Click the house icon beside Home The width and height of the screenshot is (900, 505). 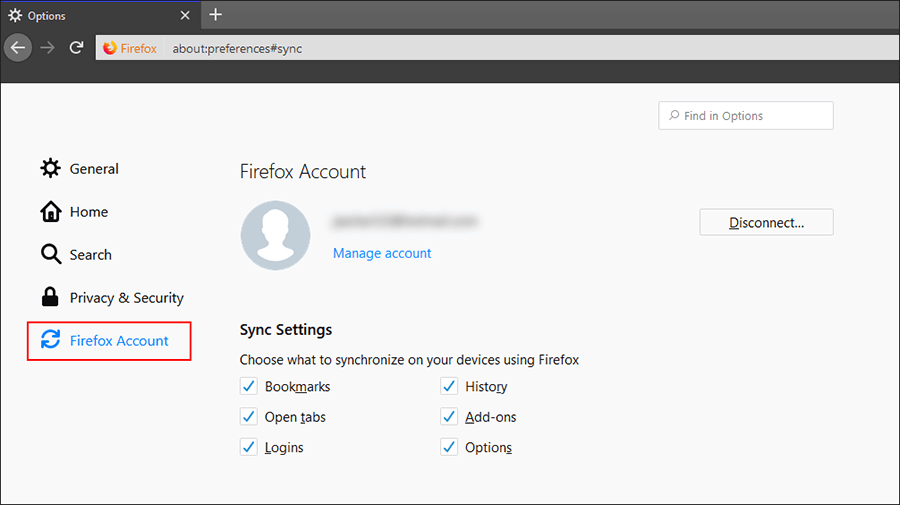click(50, 211)
